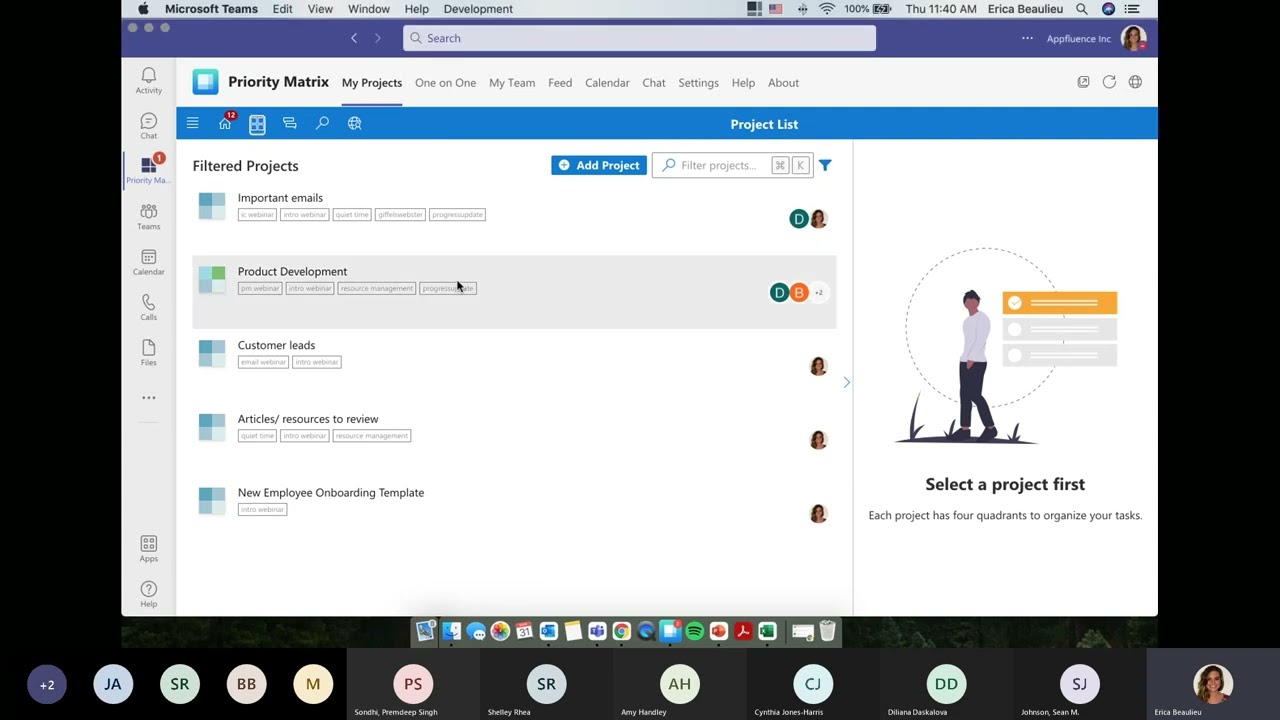This screenshot has width=1280, height=720.
Task: Click +2 members badge on Product Development
Action: click(x=818, y=292)
